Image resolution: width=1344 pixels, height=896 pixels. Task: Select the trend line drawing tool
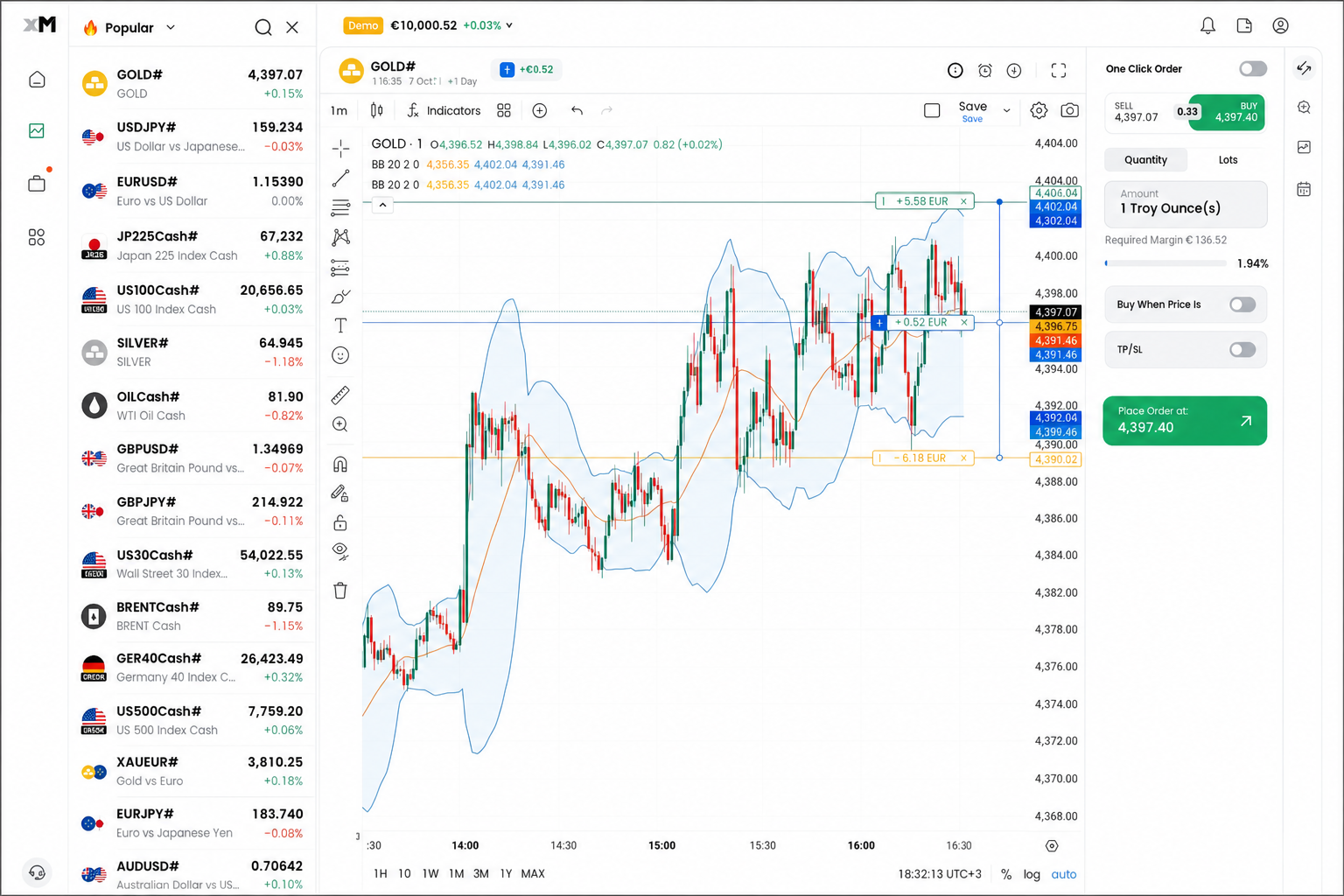point(340,178)
